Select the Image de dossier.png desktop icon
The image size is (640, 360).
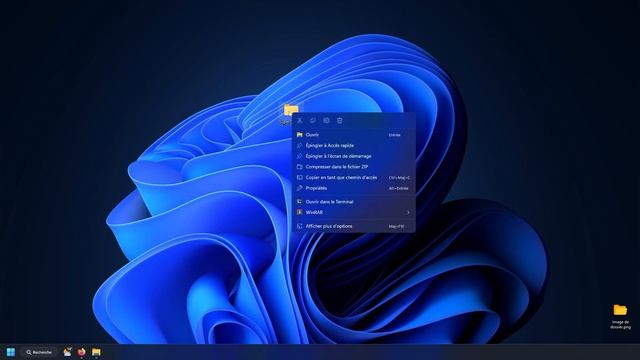[620, 316]
